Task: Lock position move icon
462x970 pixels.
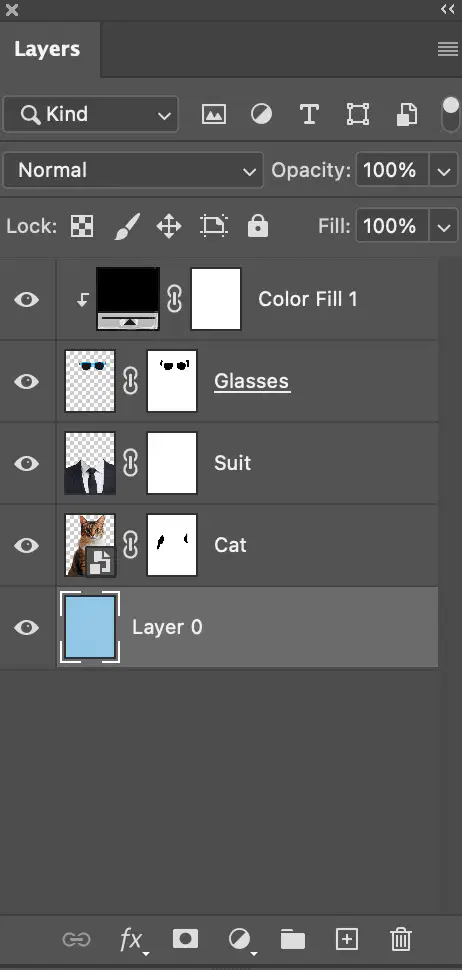Action: [x=169, y=226]
